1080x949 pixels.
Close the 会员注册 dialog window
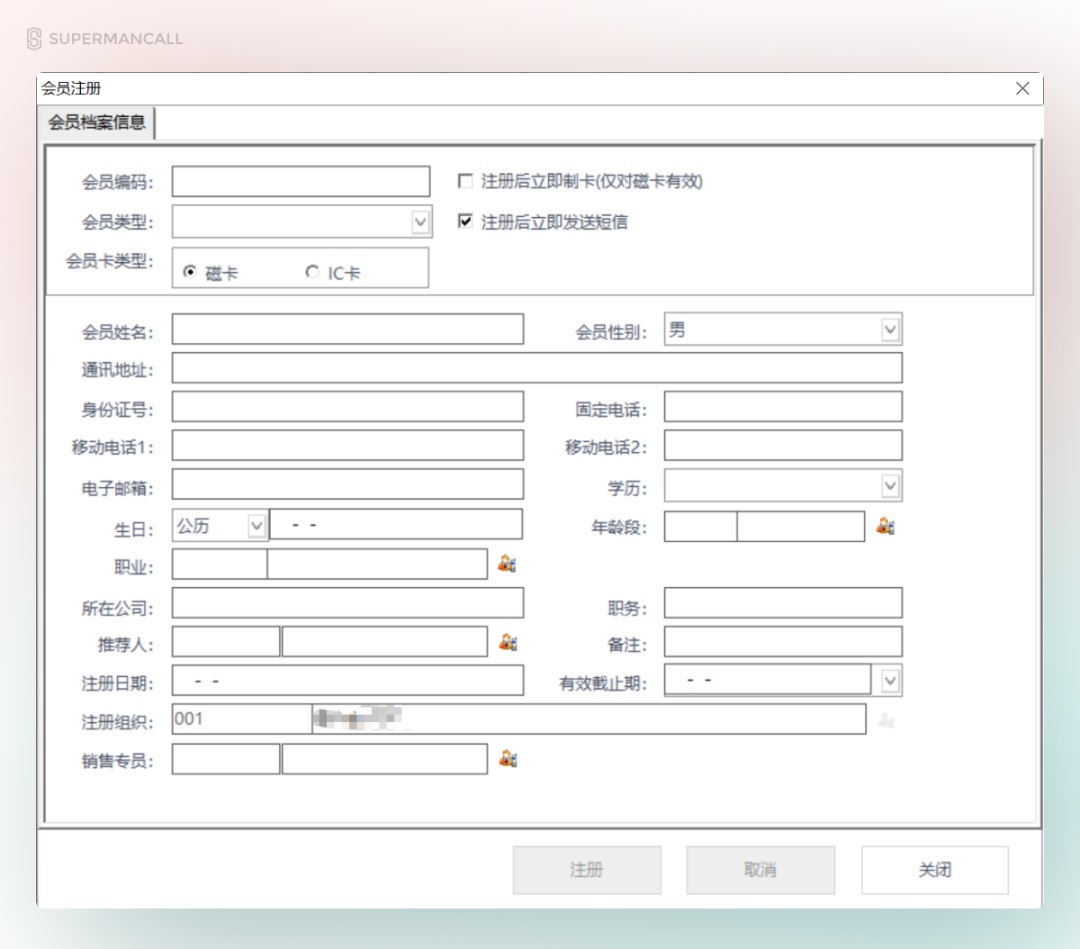(1022, 88)
